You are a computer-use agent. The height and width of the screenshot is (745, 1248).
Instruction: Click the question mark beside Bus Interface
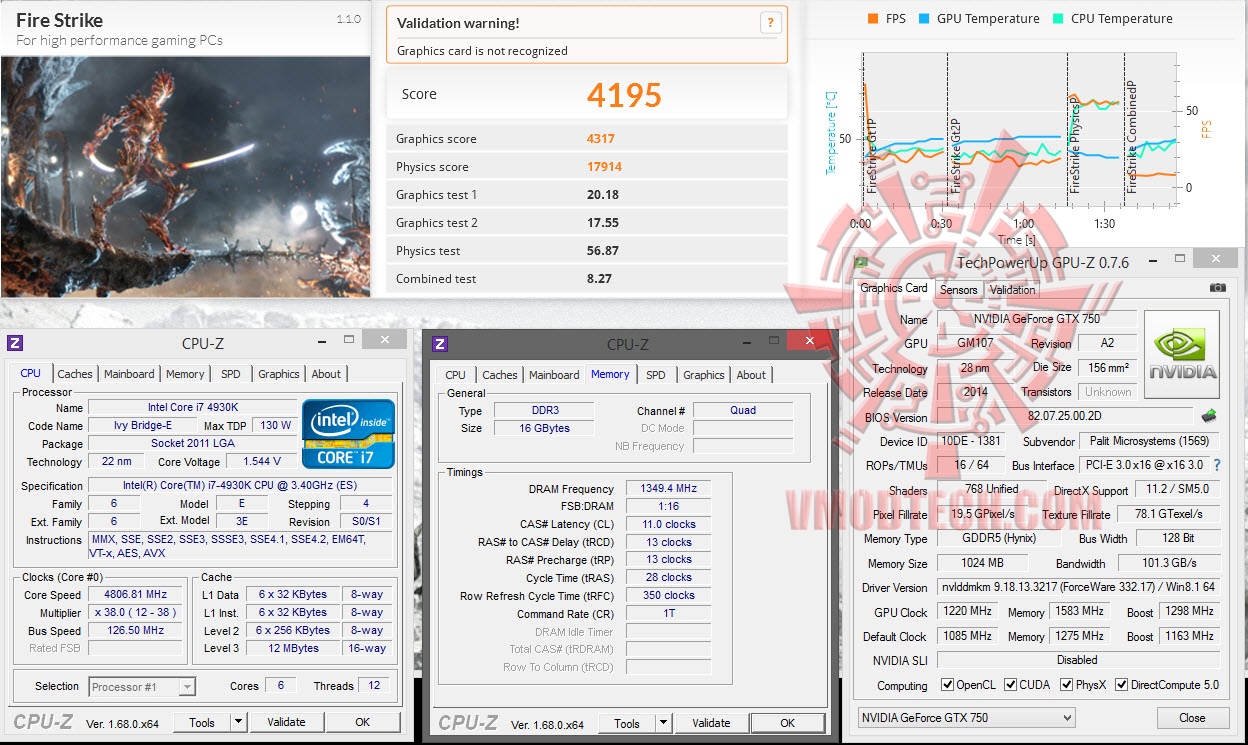(x=1217, y=465)
